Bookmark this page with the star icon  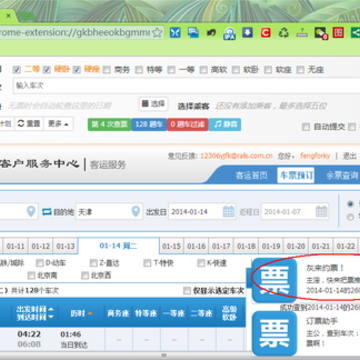[157, 33]
